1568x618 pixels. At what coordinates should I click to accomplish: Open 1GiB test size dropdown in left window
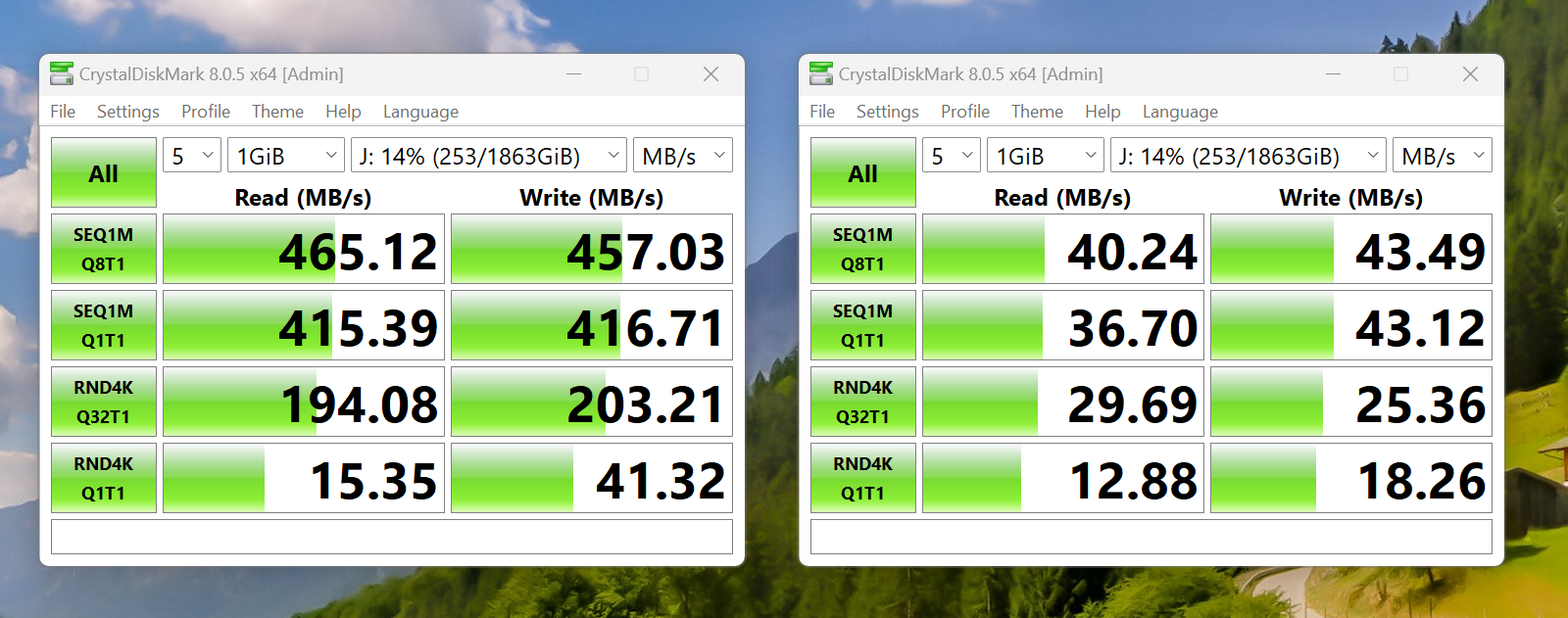click(286, 156)
